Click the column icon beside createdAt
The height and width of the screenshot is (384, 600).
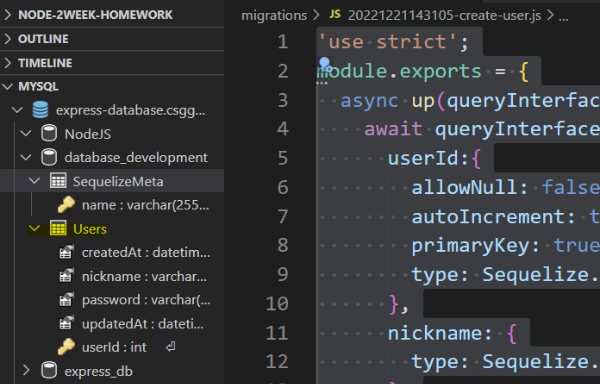coord(66,252)
